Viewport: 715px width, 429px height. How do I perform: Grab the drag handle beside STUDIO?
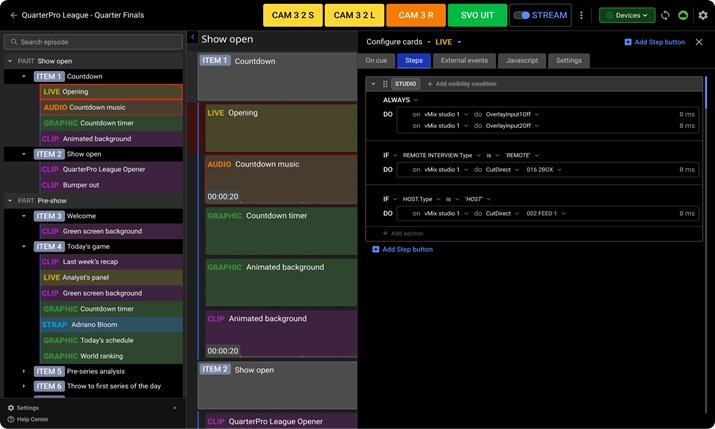(x=384, y=84)
